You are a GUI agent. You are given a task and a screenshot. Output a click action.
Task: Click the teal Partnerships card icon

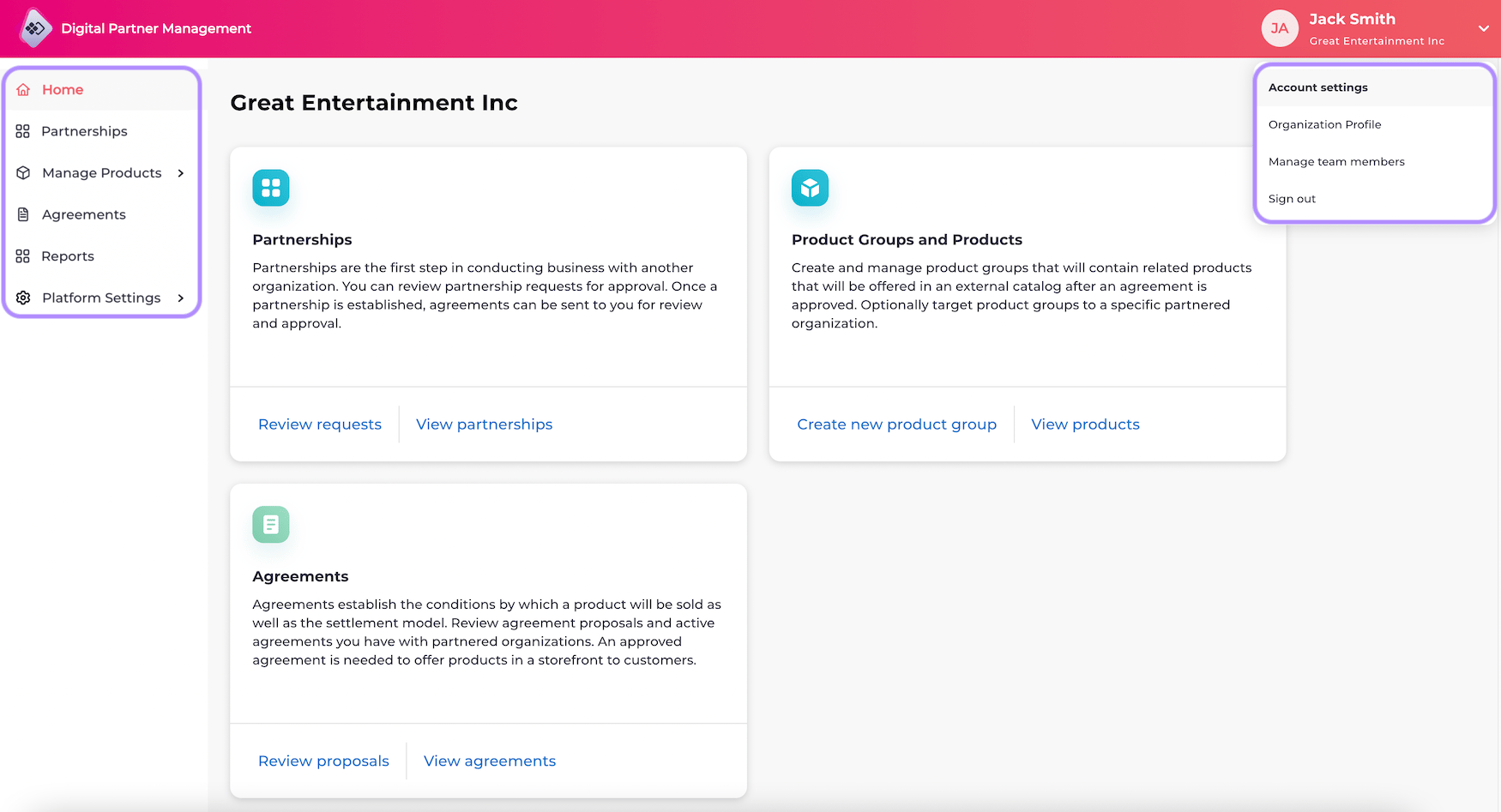(271, 188)
